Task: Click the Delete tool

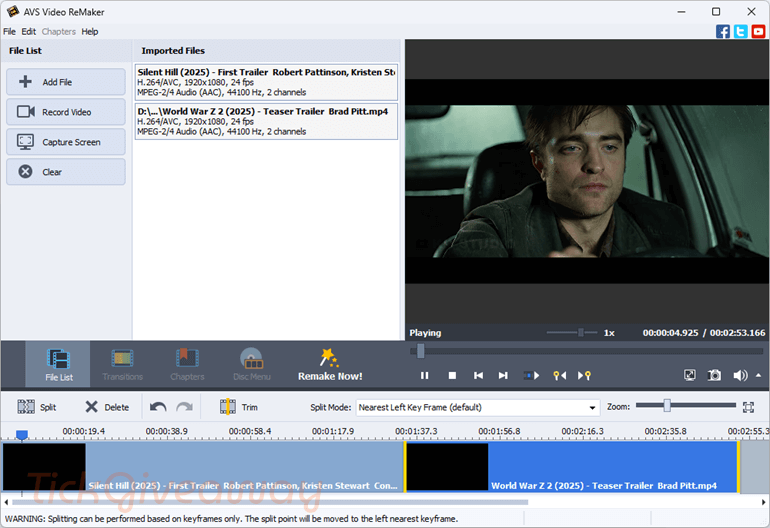Action: click(107, 407)
